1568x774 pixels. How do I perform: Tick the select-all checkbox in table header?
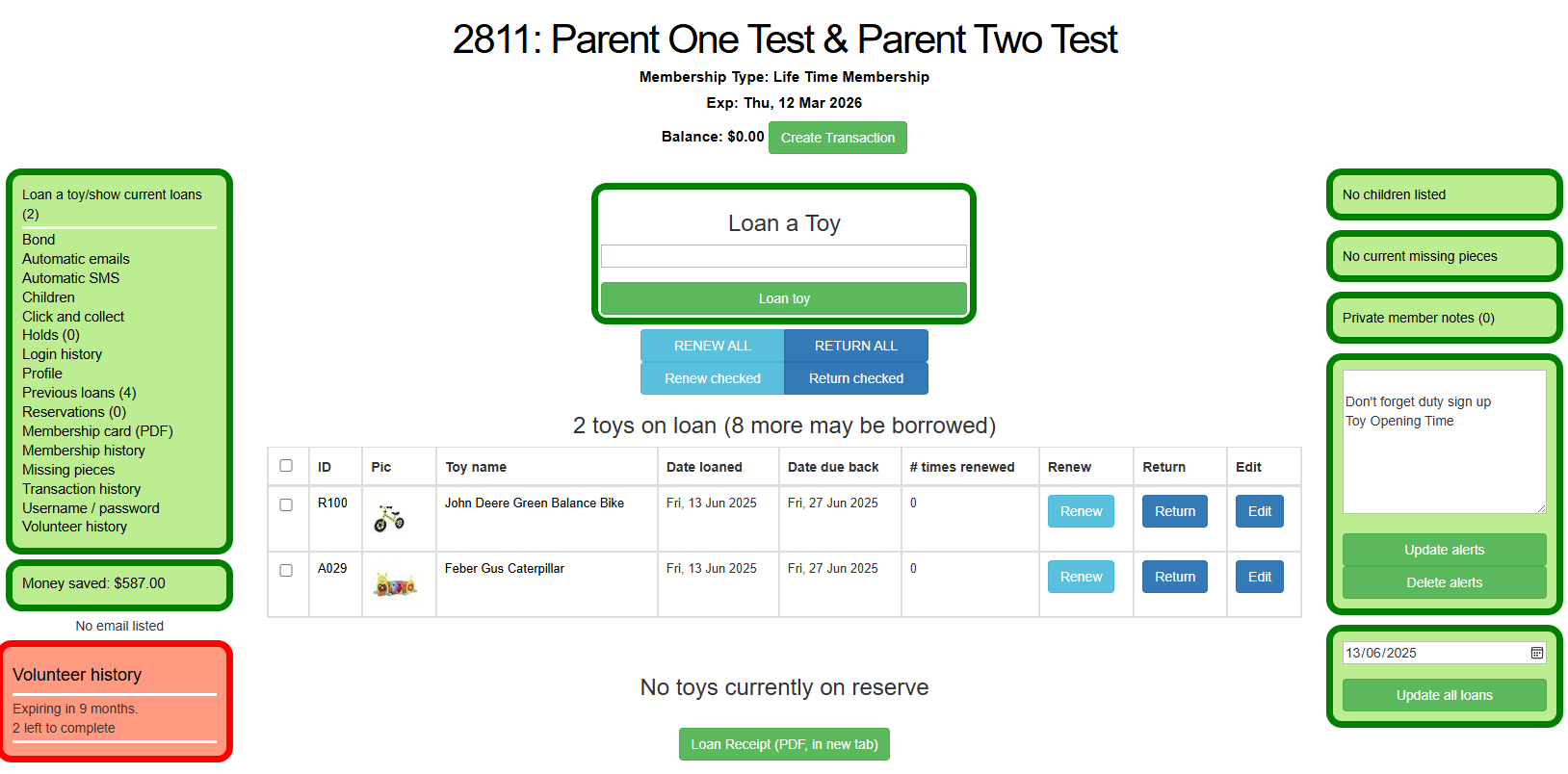pos(286,466)
